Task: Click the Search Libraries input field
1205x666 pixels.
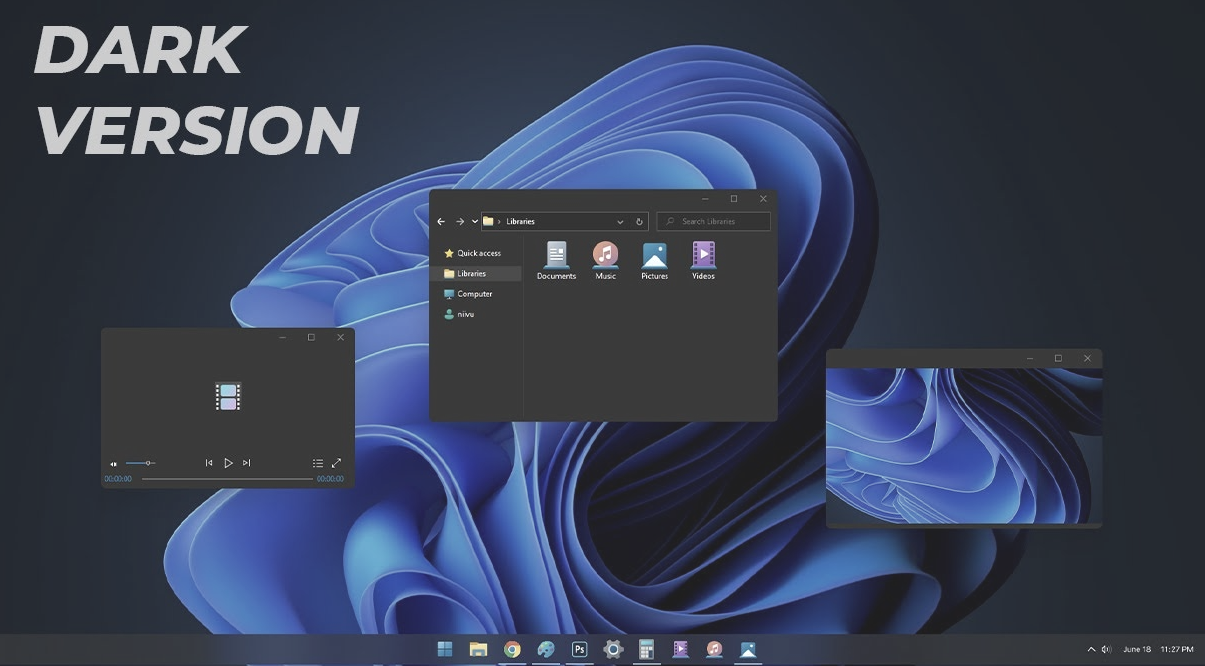Action: click(714, 221)
